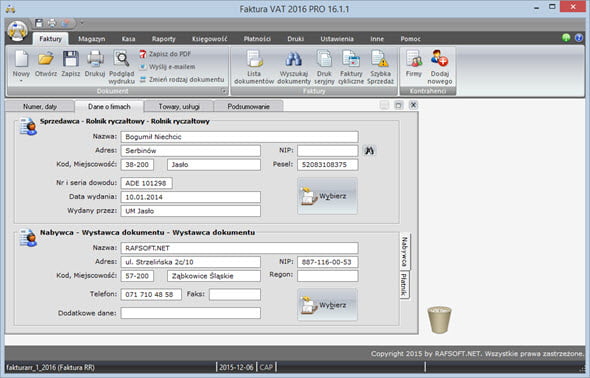590x378 pixels.
Task: Click Data wydania field 10.01.2014
Action: pos(190,197)
